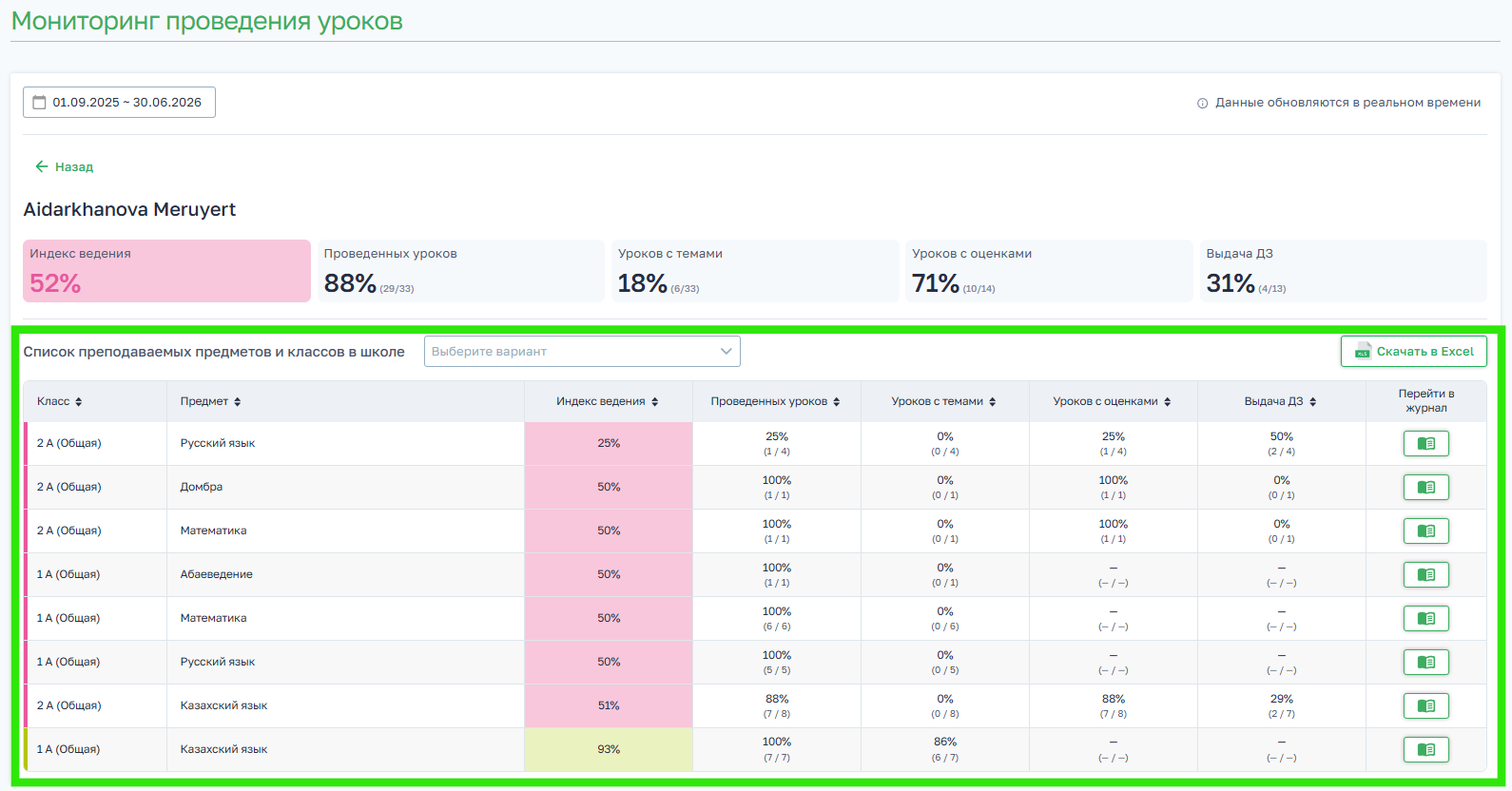Open journal for 2 А Математика row
This screenshot has width=1512, height=791.
[x=1425, y=531]
